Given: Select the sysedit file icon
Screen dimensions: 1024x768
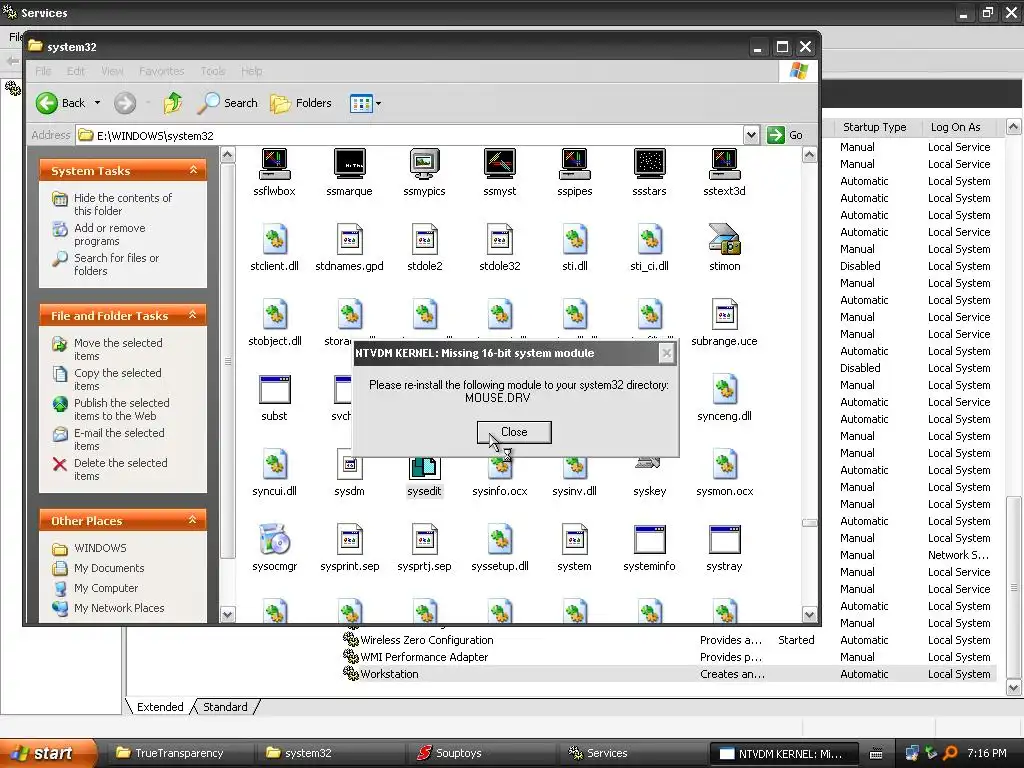Looking at the screenshot, I should (x=424, y=468).
